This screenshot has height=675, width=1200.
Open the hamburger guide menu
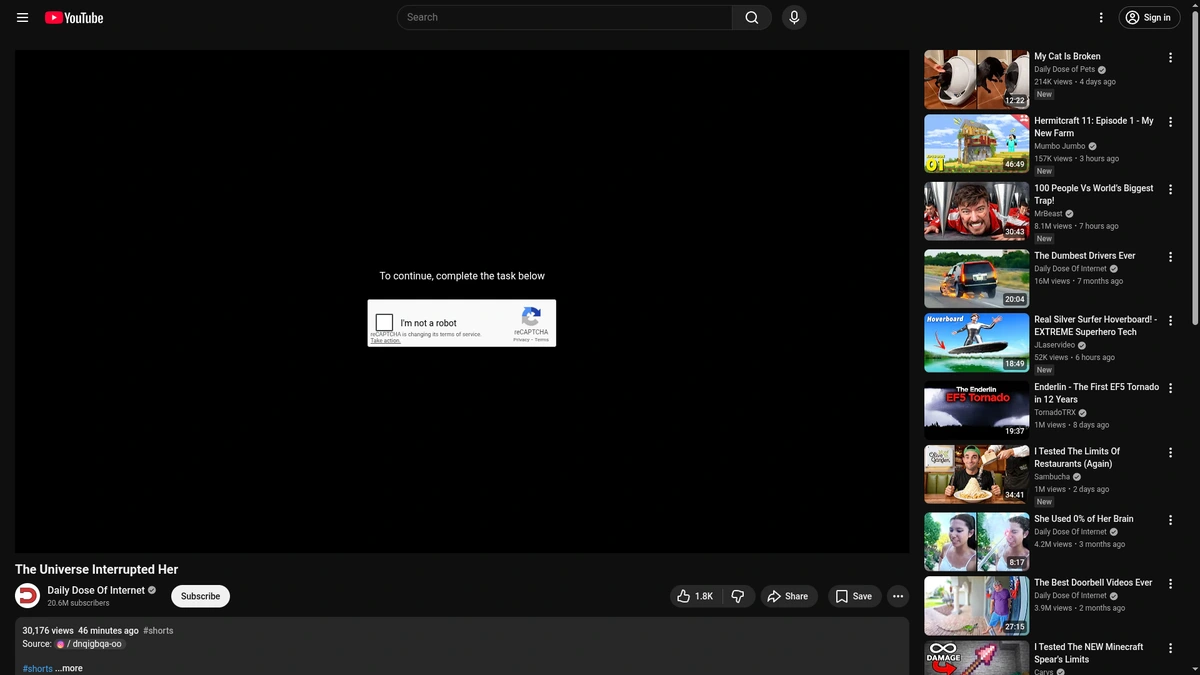pos(22,17)
